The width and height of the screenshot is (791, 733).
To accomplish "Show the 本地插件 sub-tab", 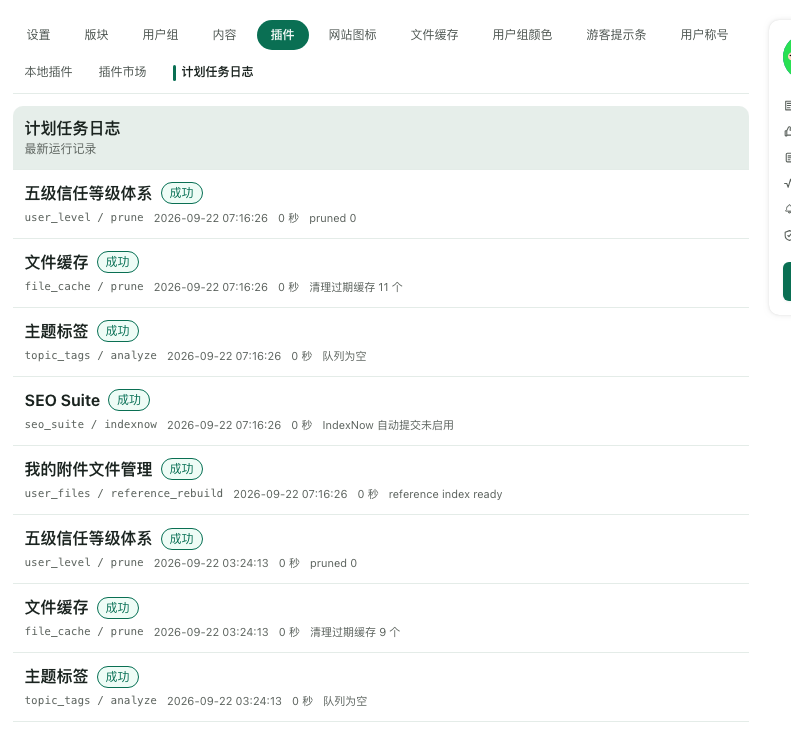I will click(x=48, y=72).
